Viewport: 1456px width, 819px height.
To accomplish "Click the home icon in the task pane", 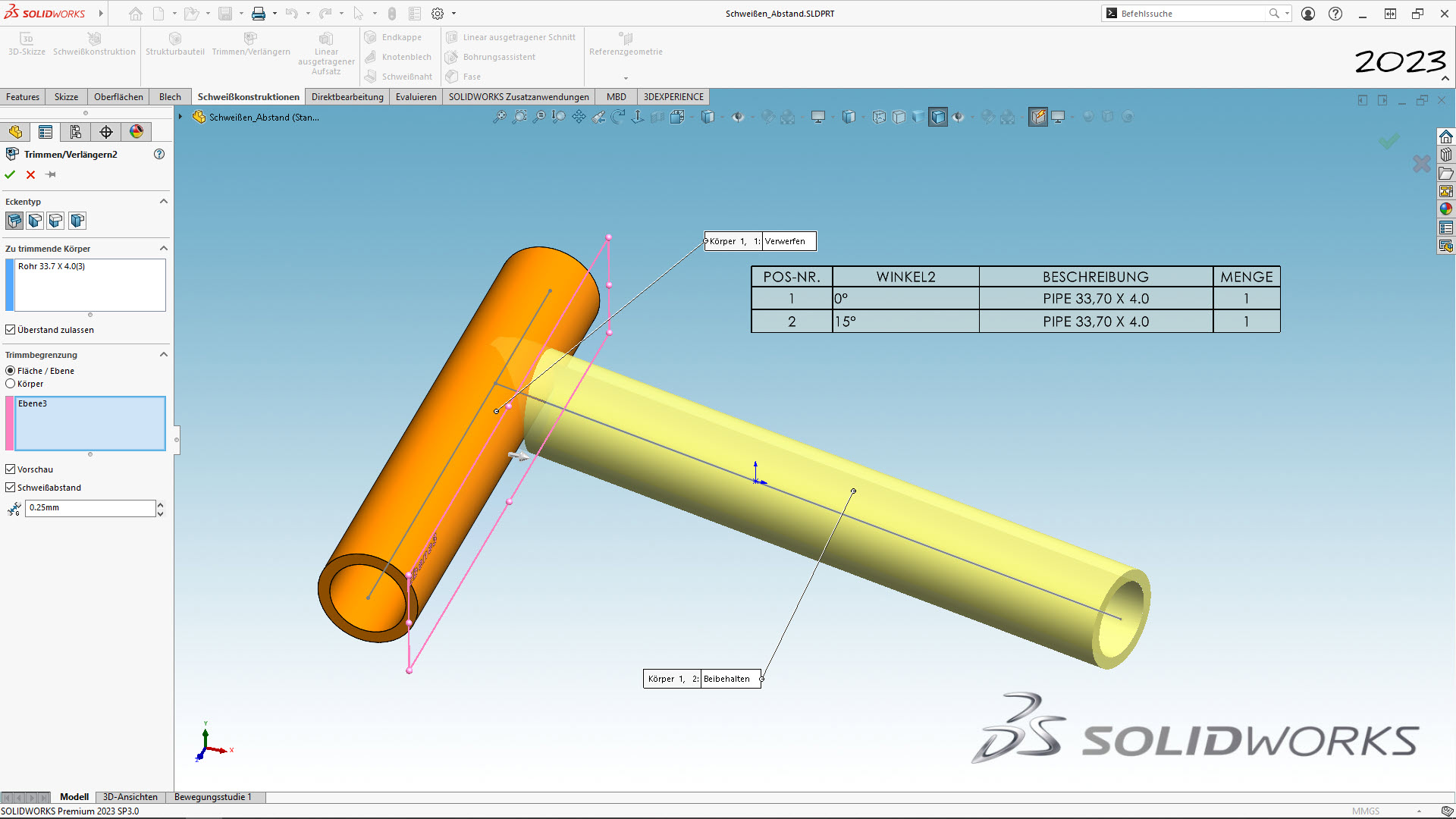I will point(1446,136).
